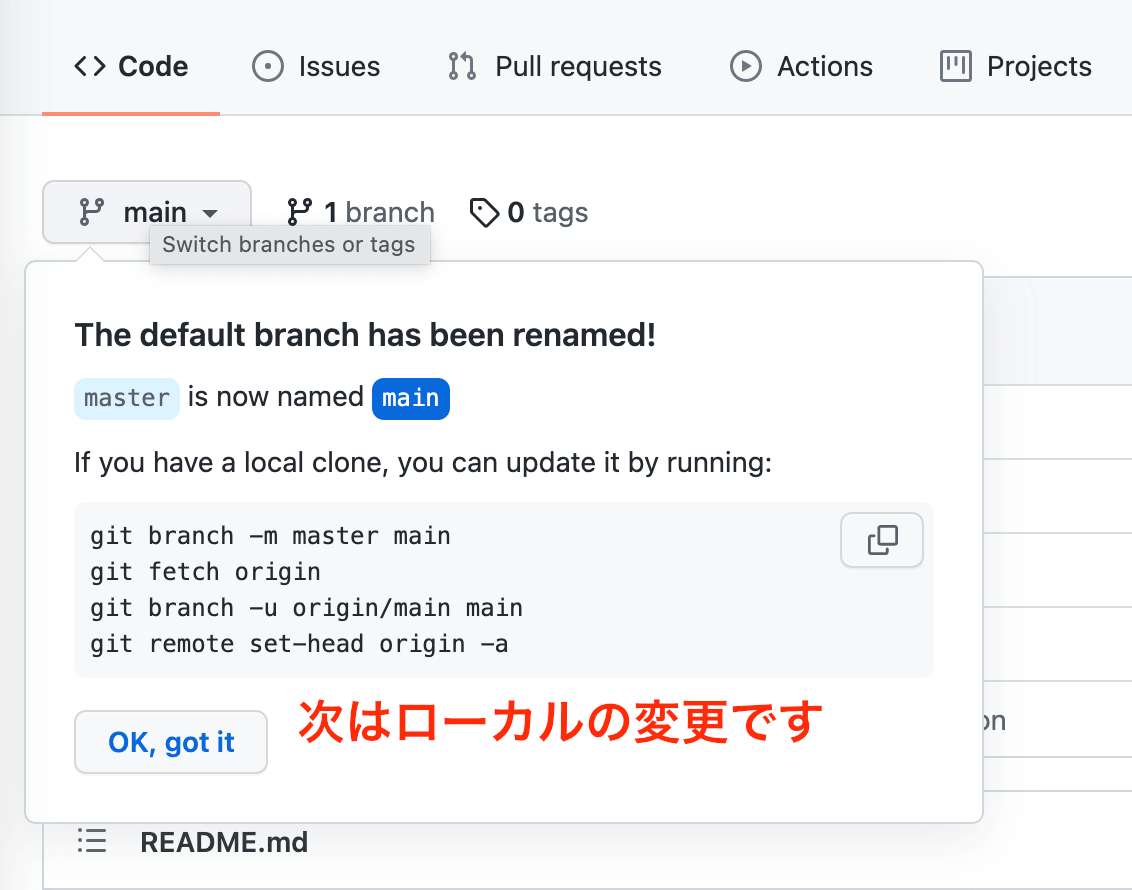The width and height of the screenshot is (1132, 890).
Task: Click the master branch label
Action: (x=126, y=398)
